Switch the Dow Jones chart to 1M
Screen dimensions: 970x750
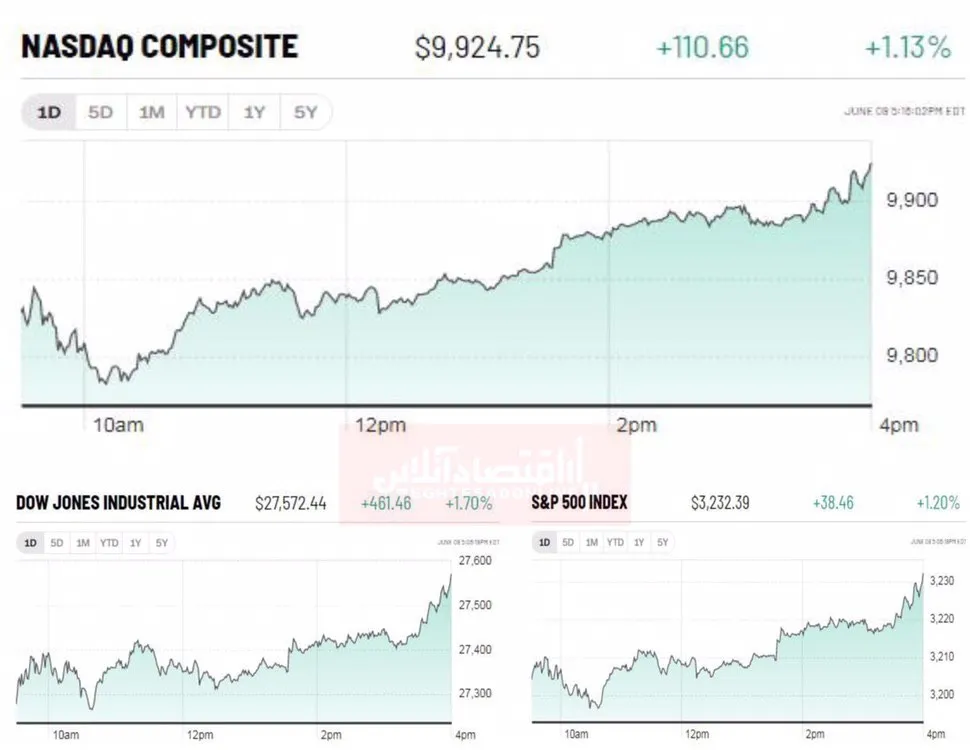click(83, 543)
